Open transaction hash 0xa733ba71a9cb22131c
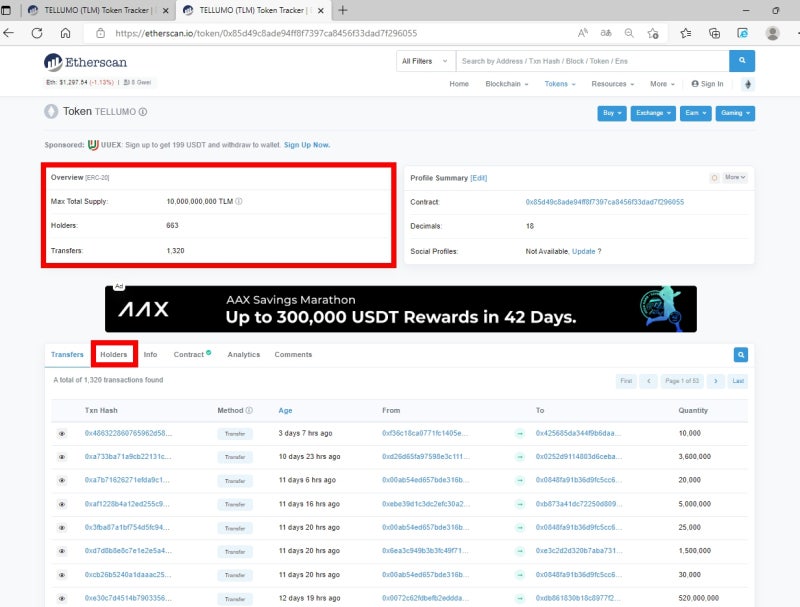800x607 pixels. tap(128, 457)
